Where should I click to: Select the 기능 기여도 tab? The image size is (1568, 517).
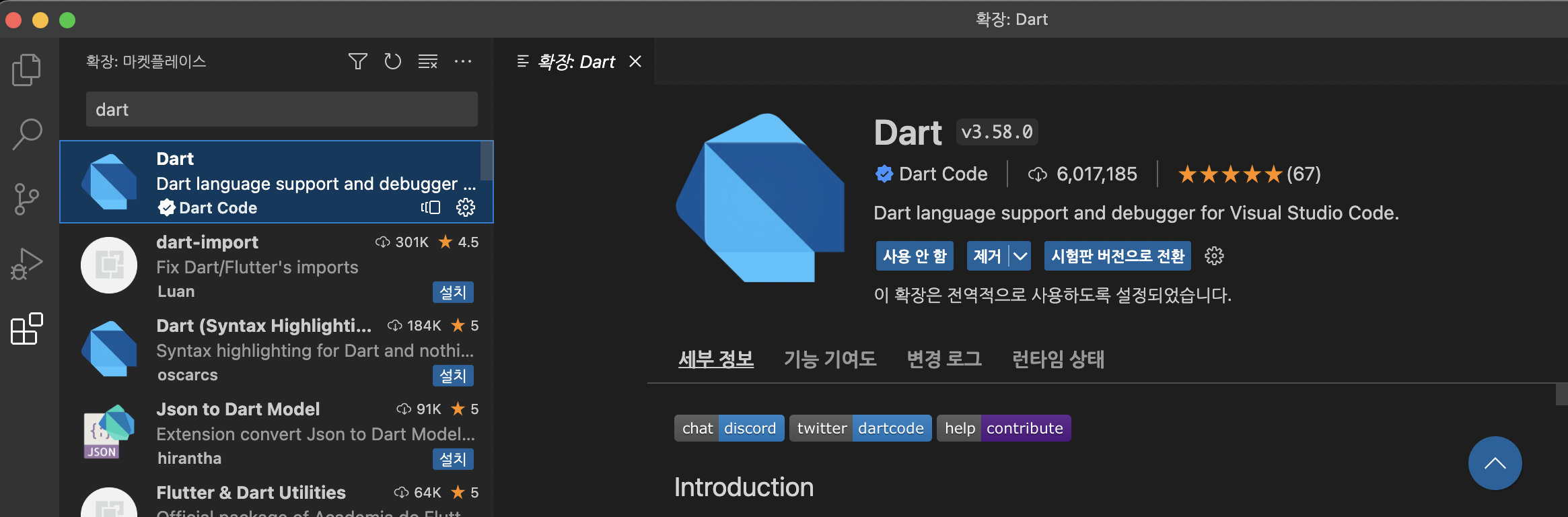830,359
